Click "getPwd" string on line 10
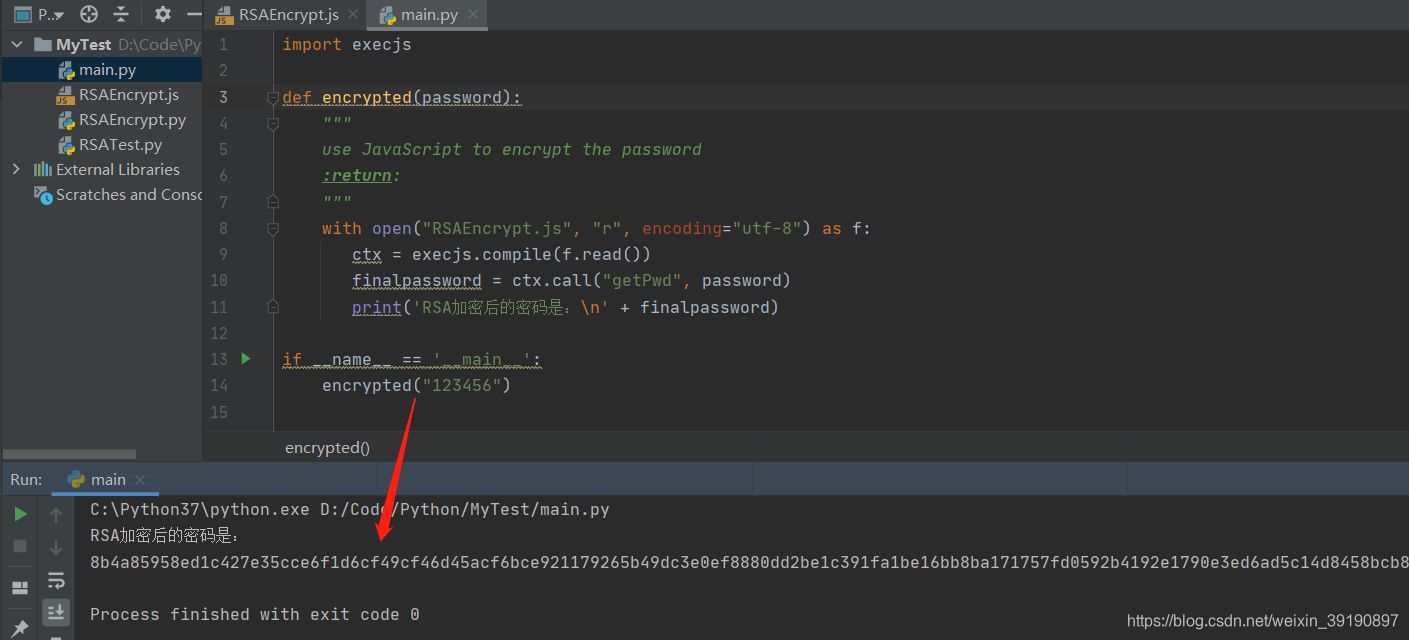1409x640 pixels. click(x=641, y=280)
